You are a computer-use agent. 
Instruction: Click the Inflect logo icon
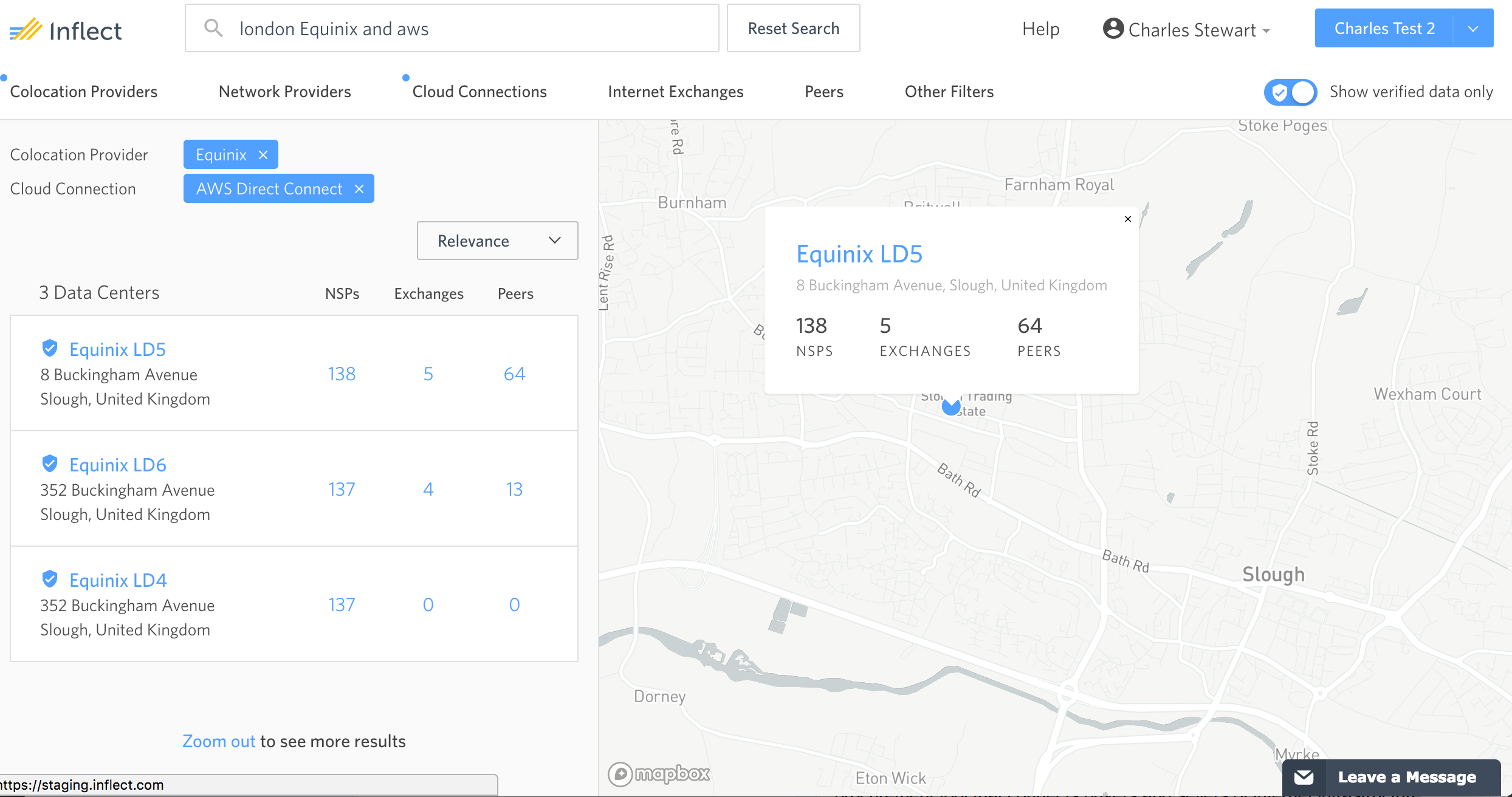[x=26, y=29]
